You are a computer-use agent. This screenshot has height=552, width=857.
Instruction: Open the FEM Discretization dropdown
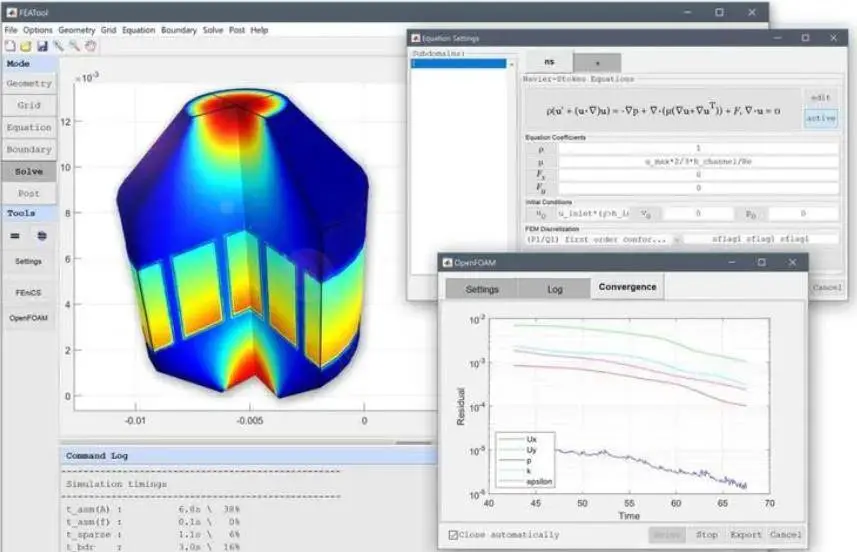click(x=603, y=239)
